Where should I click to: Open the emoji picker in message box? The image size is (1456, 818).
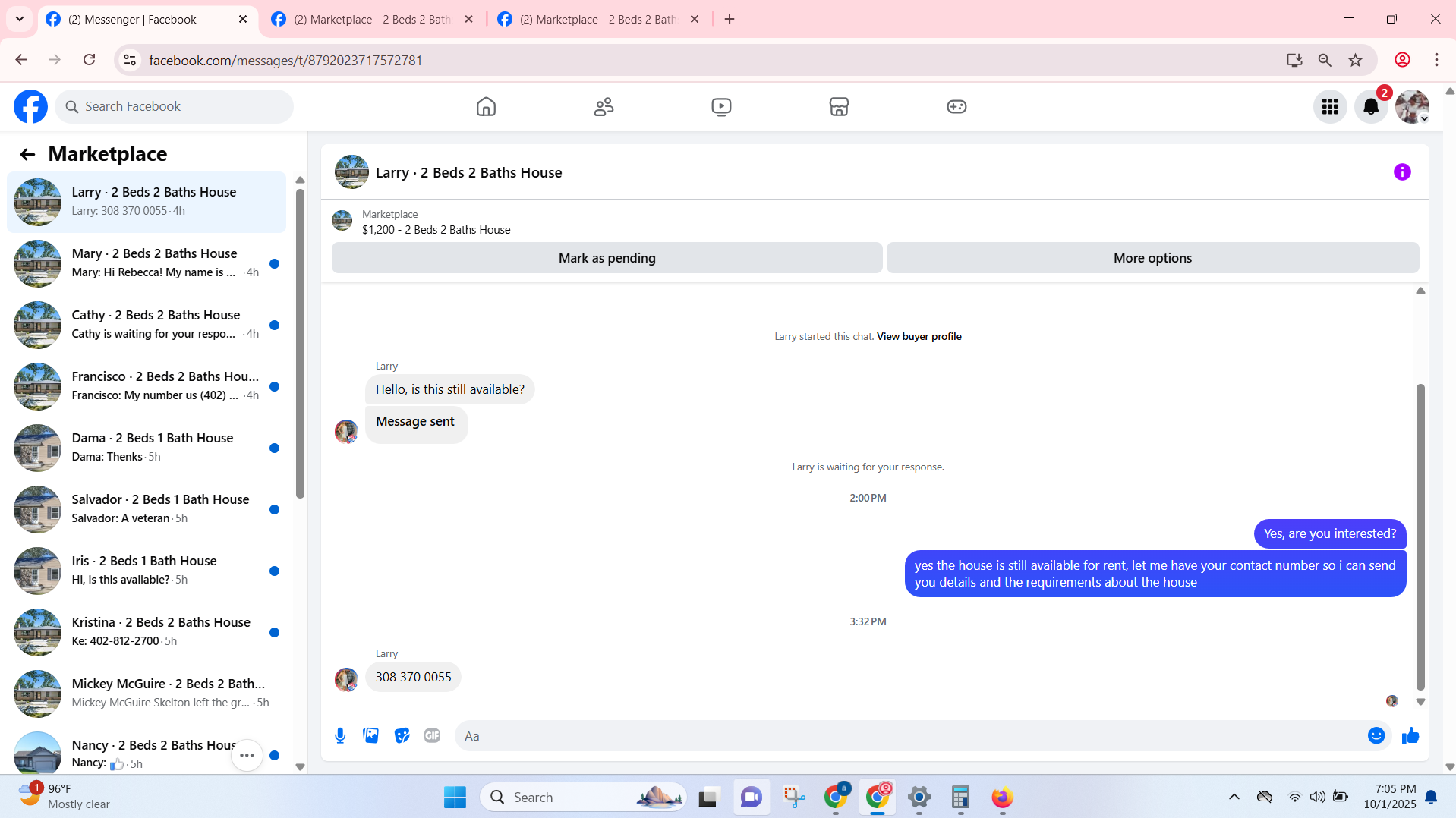tap(1376, 736)
